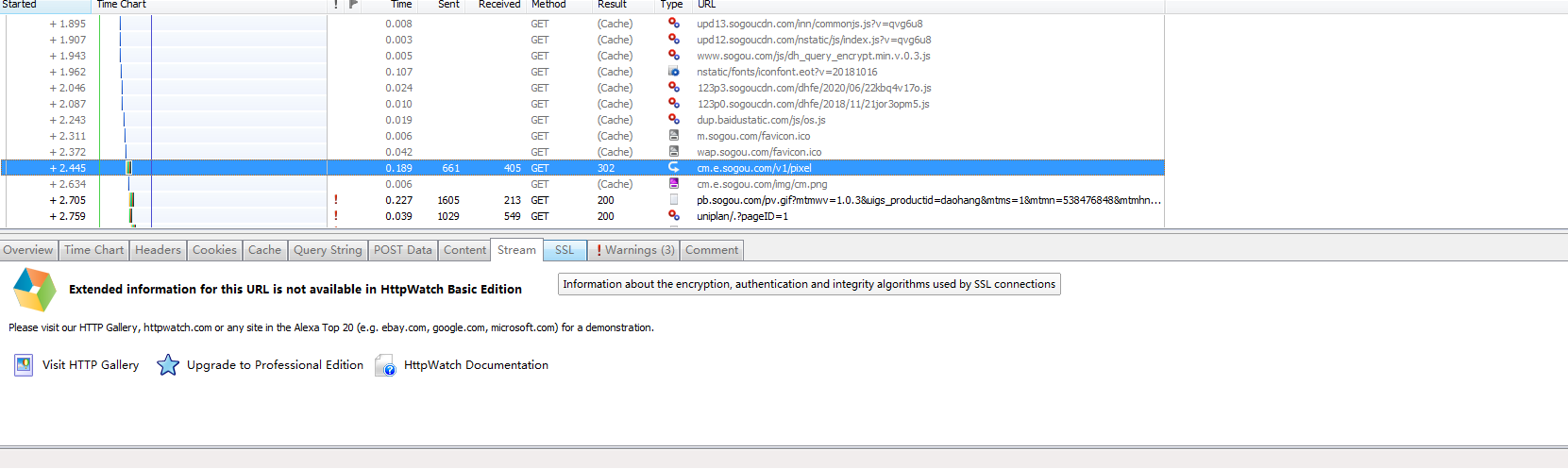Click the font file icon beside iconfont.eot
This screenshot has width=1568, height=469.
(x=673, y=72)
